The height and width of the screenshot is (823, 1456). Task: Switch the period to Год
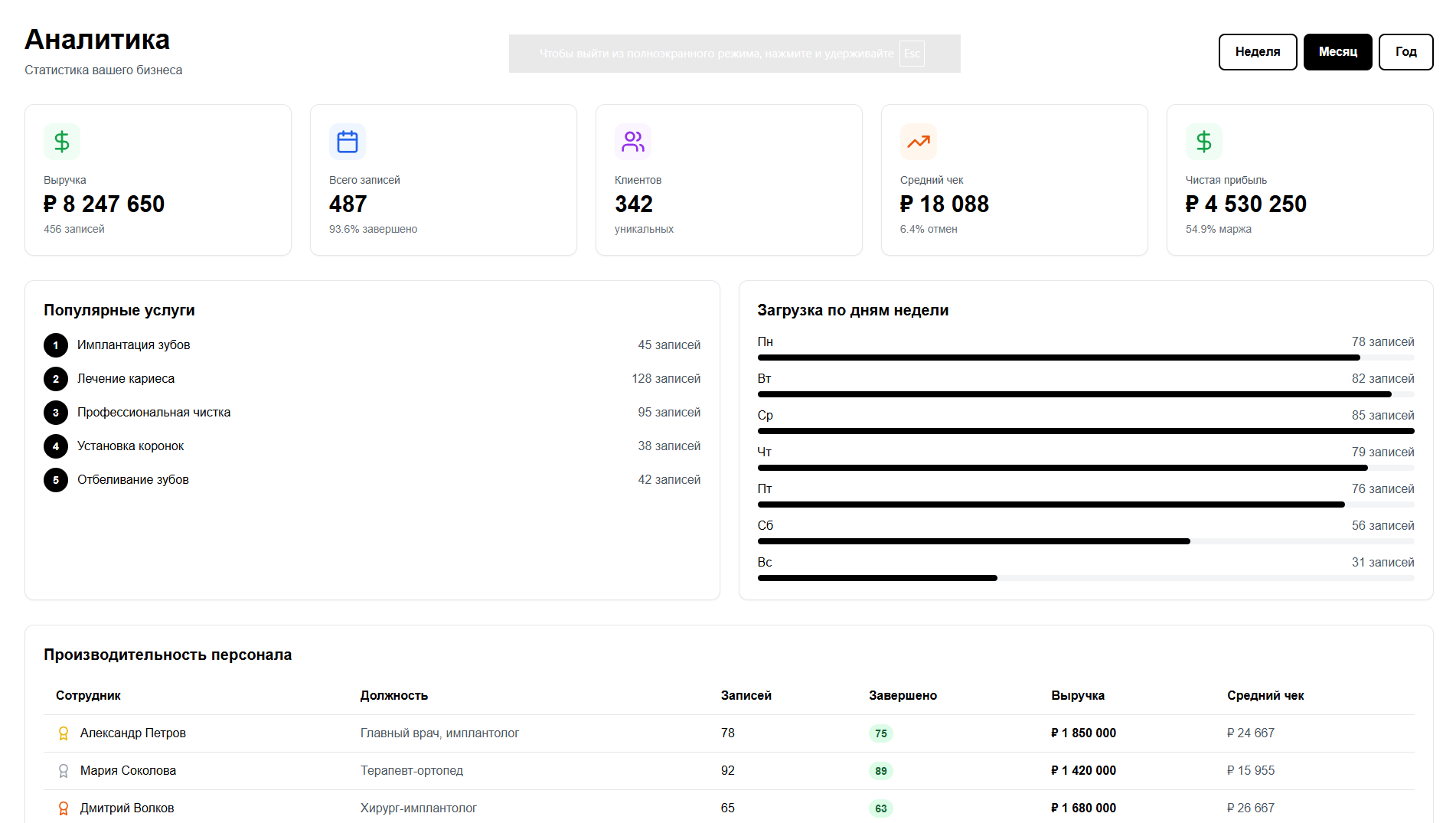coord(1405,52)
